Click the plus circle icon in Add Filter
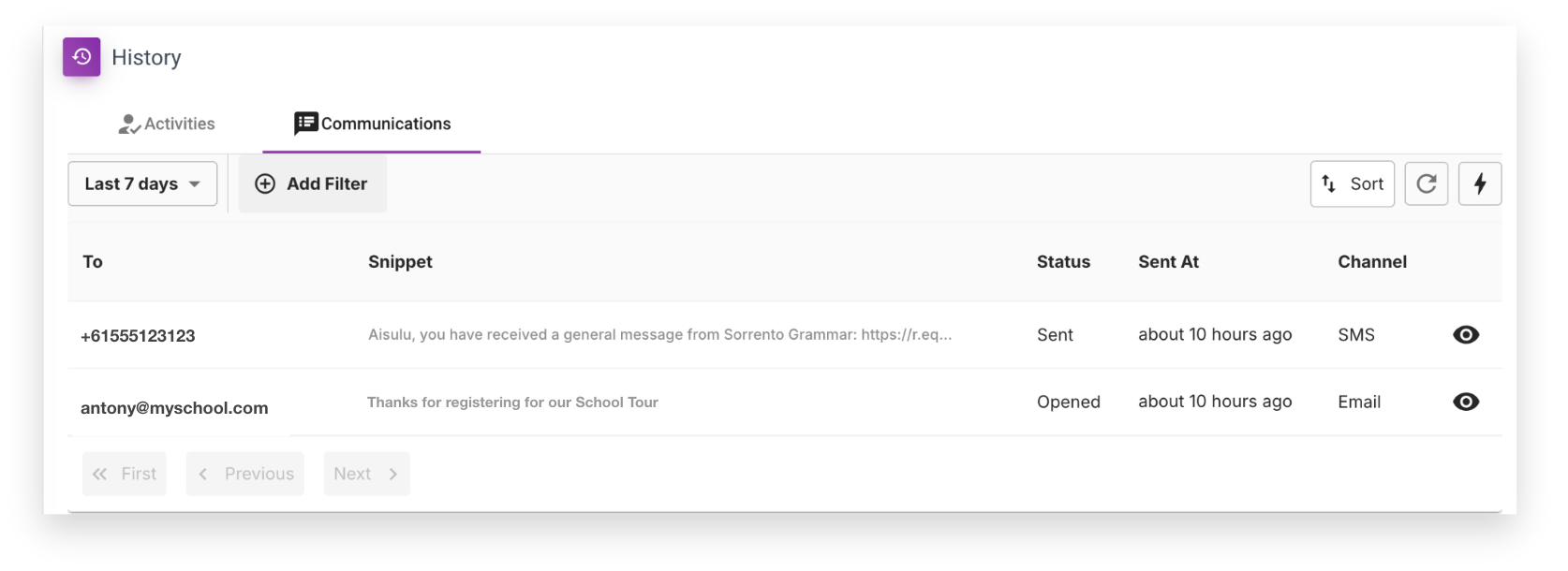 point(265,183)
